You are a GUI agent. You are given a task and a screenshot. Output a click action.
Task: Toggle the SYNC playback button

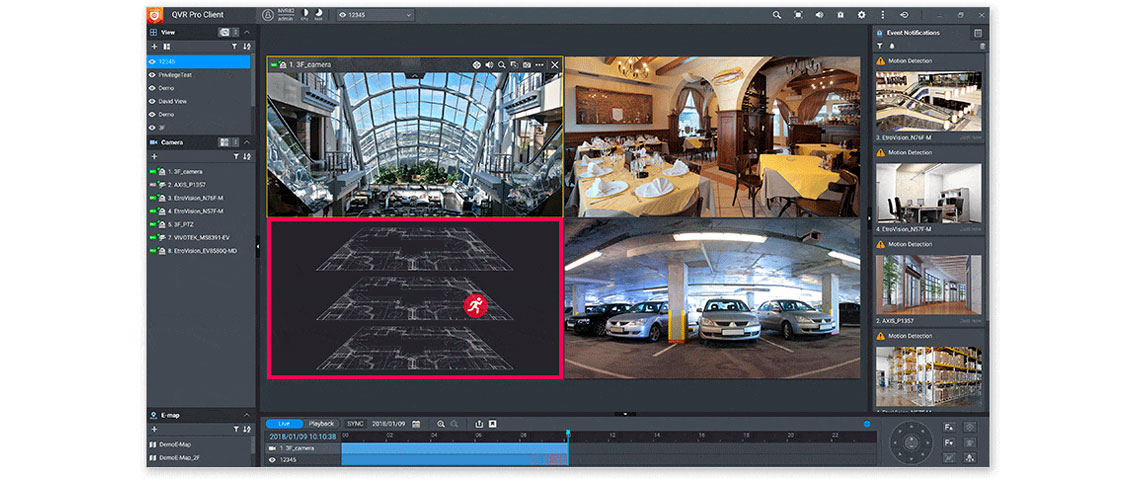pyautogui.click(x=355, y=424)
